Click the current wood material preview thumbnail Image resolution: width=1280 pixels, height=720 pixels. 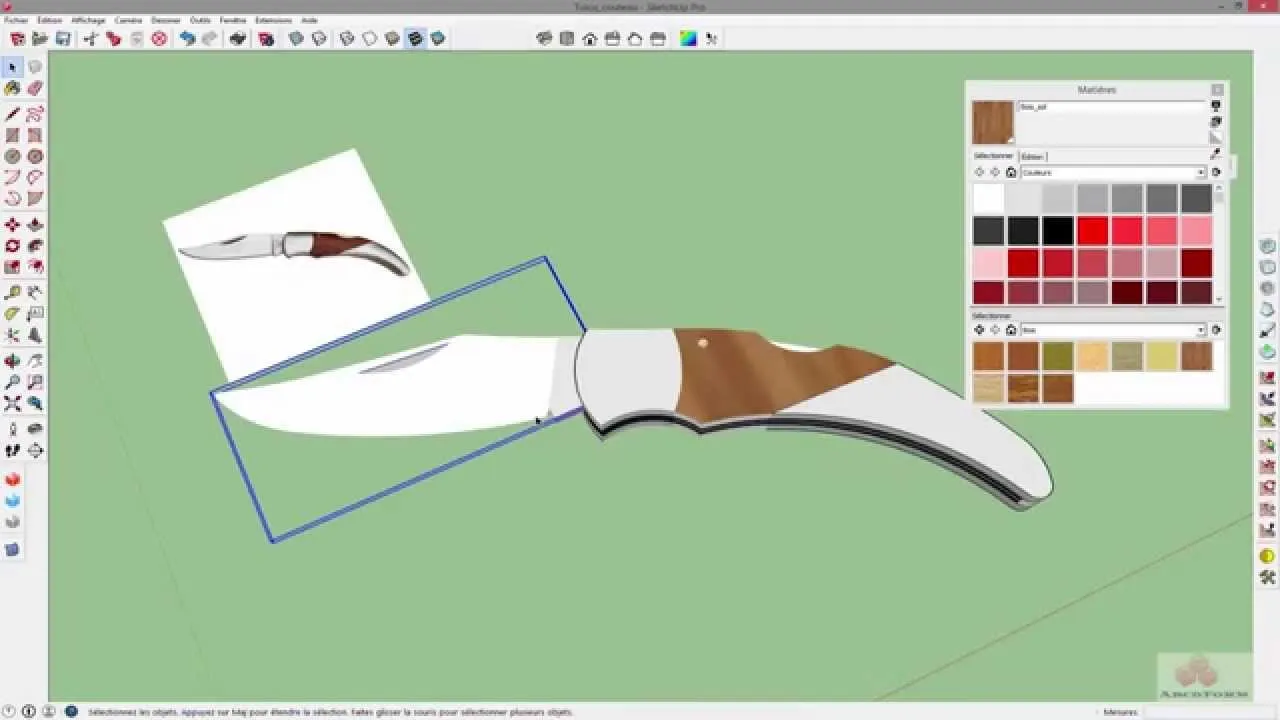tap(992, 122)
